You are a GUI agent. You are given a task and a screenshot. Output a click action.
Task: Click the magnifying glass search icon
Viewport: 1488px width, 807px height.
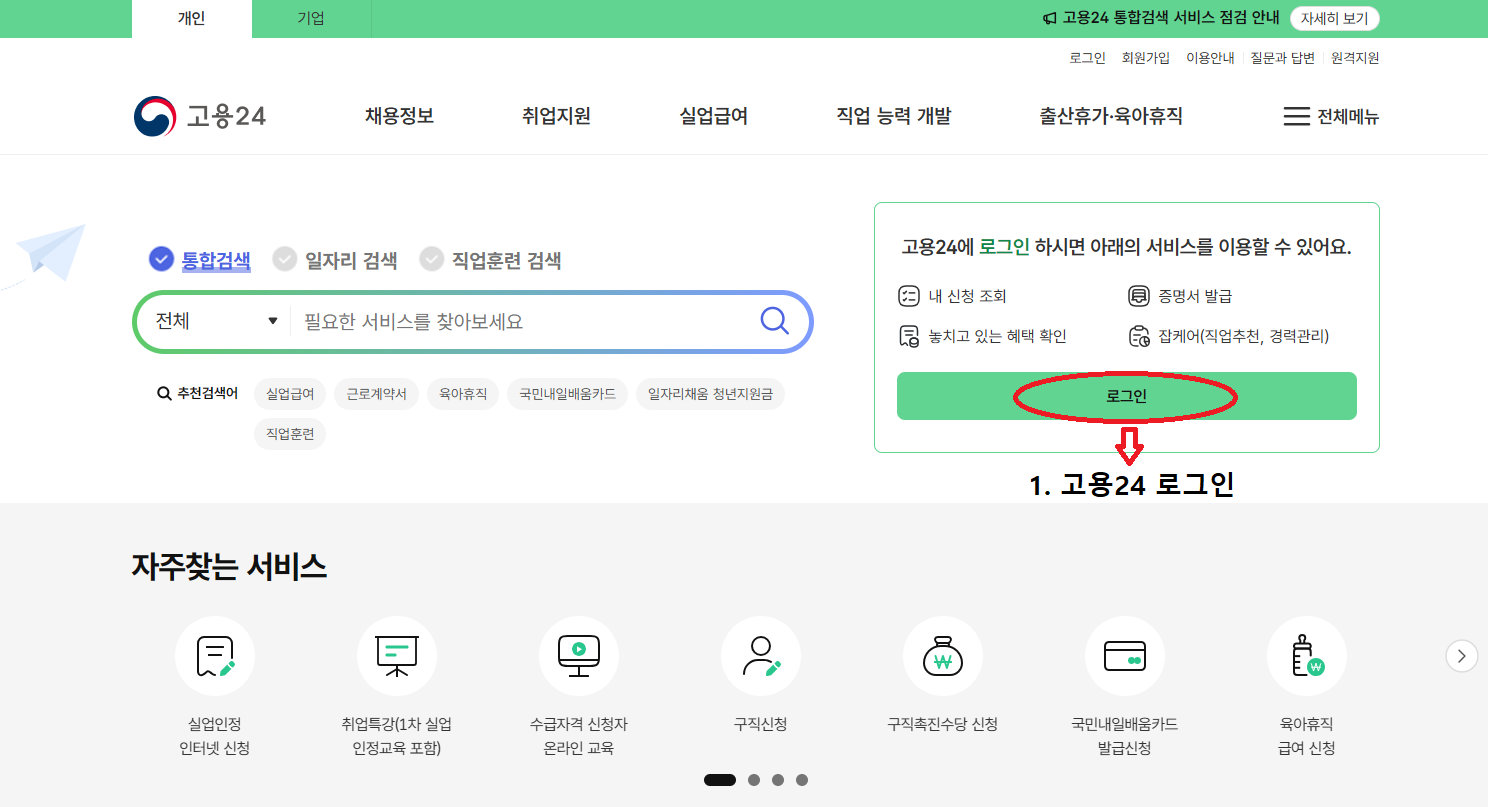[x=774, y=321]
